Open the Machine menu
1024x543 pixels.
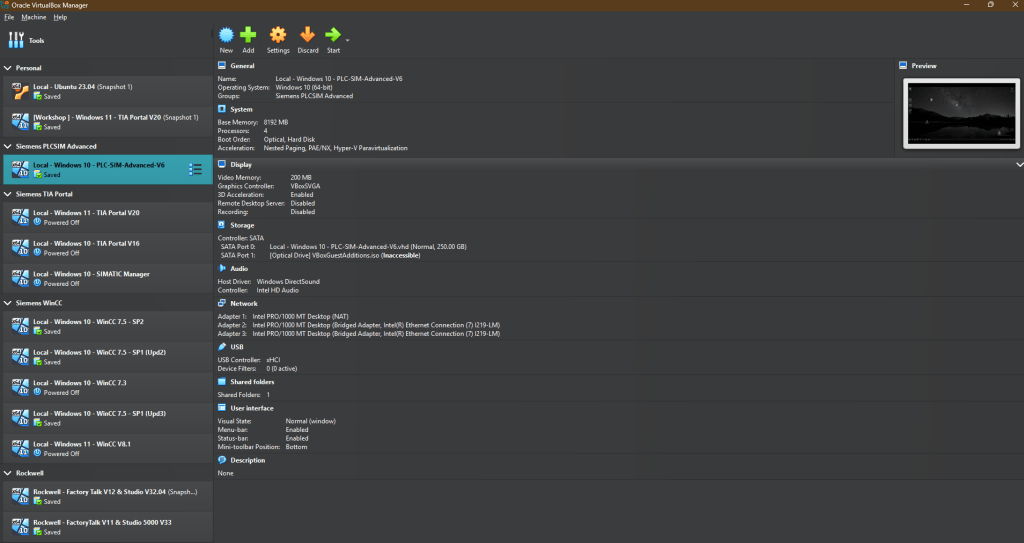(x=33, y=17)
